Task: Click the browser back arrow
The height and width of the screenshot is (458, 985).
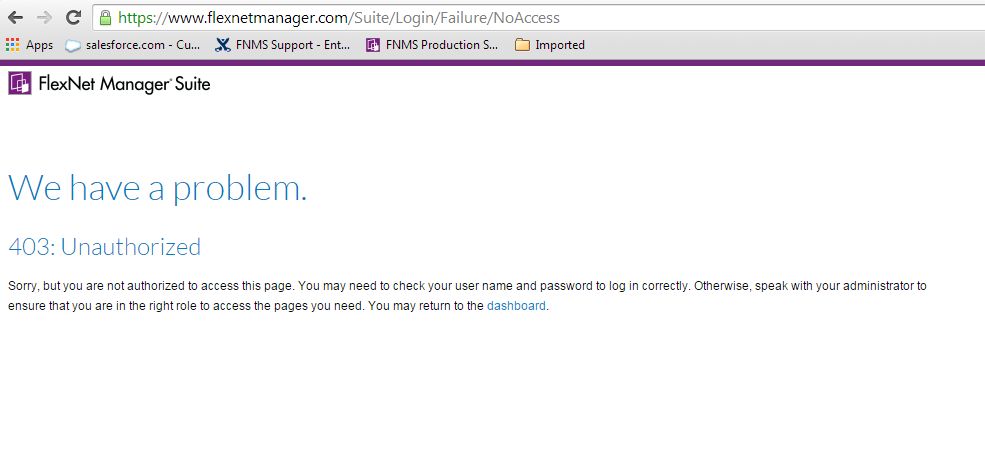Action: 15,17
